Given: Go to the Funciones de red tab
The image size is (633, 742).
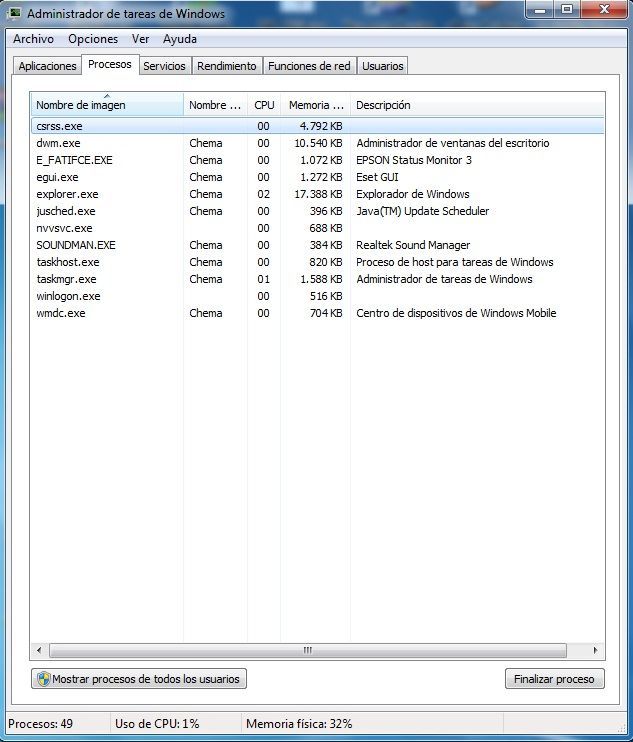Looking at the screenshot, I should tap(309, 66).
